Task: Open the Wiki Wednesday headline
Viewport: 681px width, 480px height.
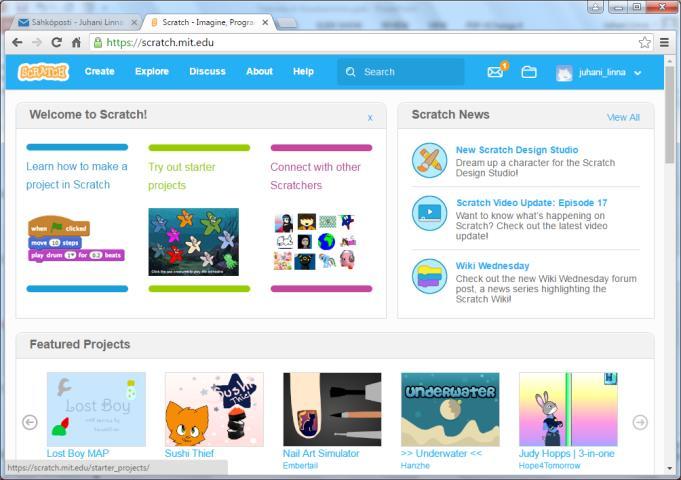Action: (x=493, y=266)
